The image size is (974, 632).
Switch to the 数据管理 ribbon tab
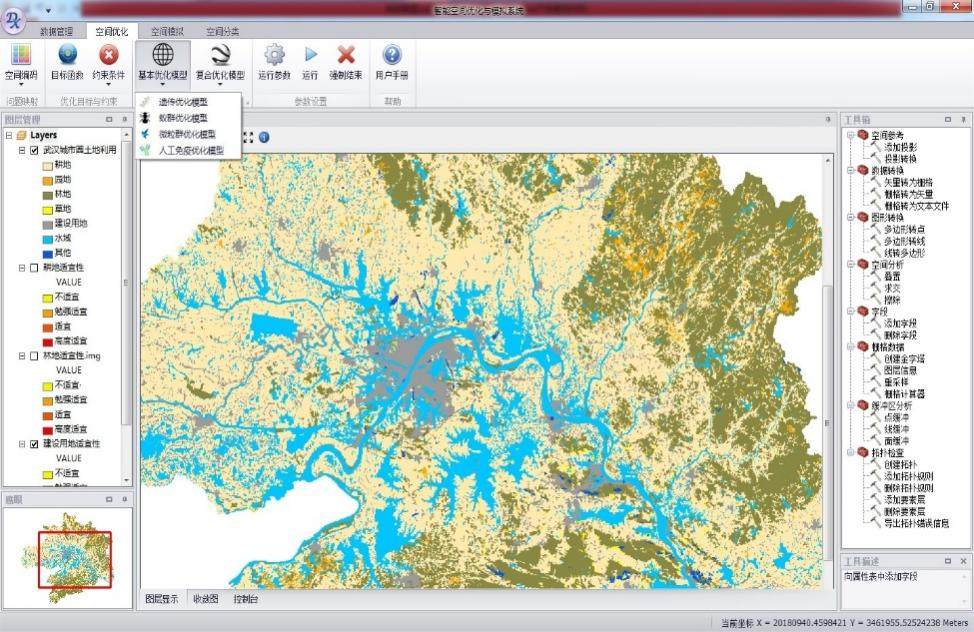coord(56,32)
